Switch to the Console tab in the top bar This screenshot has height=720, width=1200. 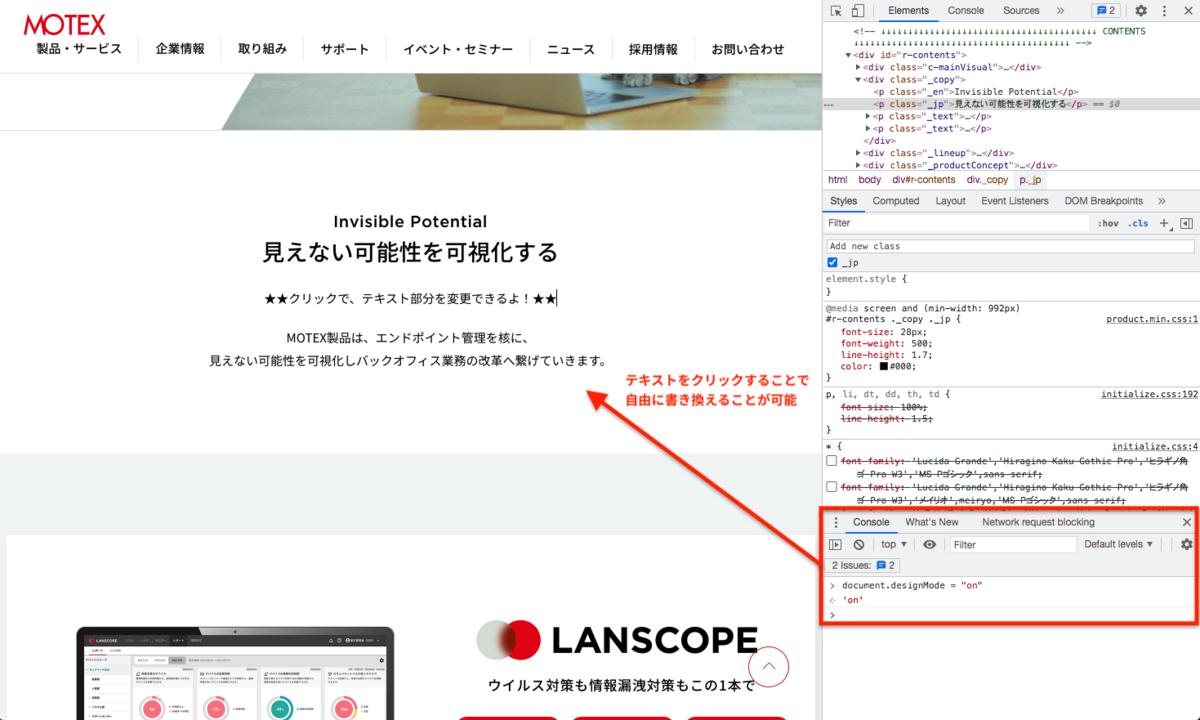pos(966,11)
